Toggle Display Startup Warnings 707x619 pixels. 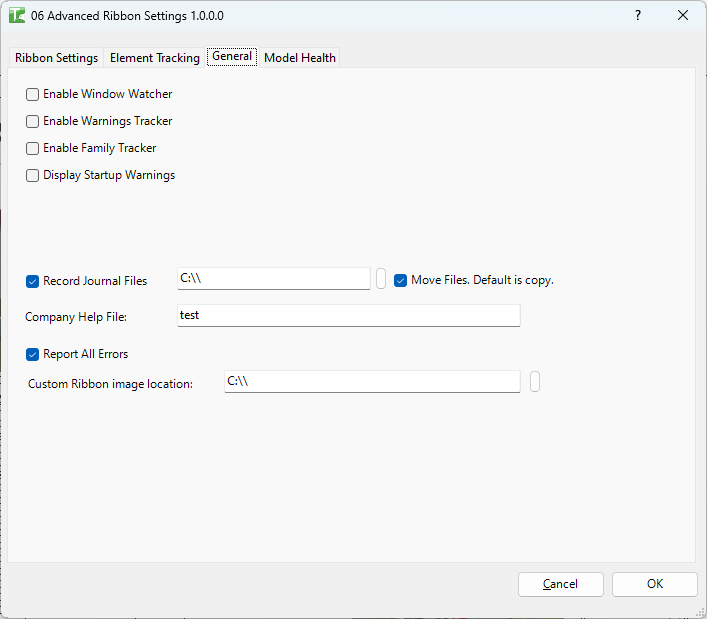coord(33,175)
